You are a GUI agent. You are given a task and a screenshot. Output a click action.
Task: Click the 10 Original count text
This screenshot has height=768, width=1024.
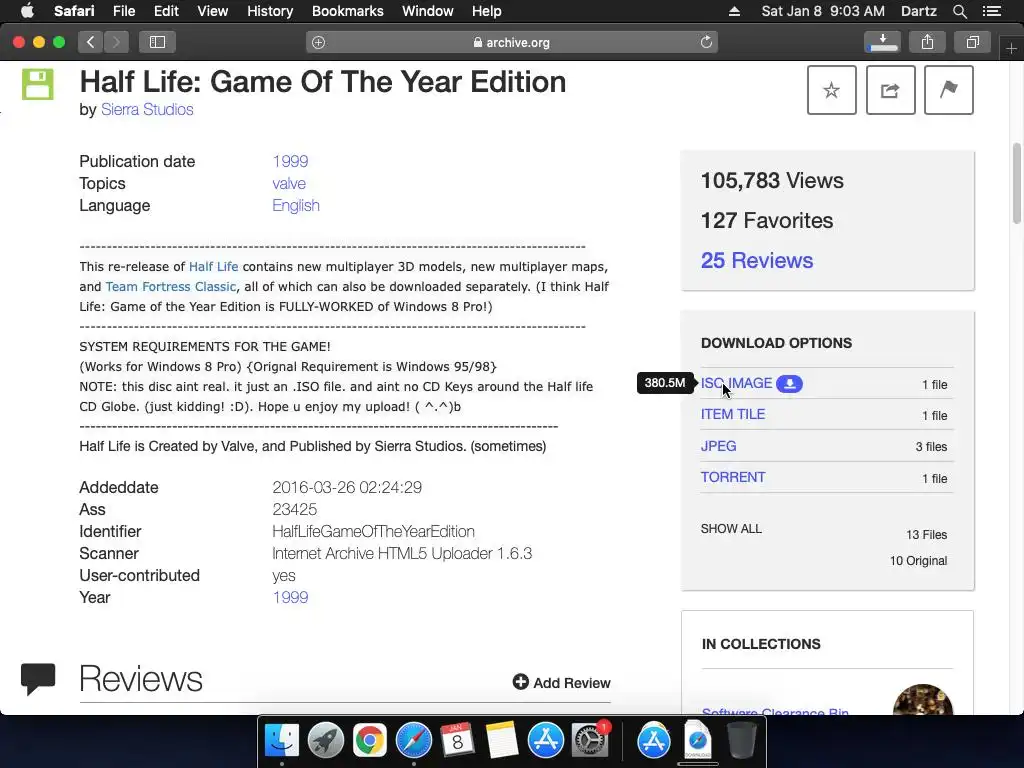click(918, 561)
